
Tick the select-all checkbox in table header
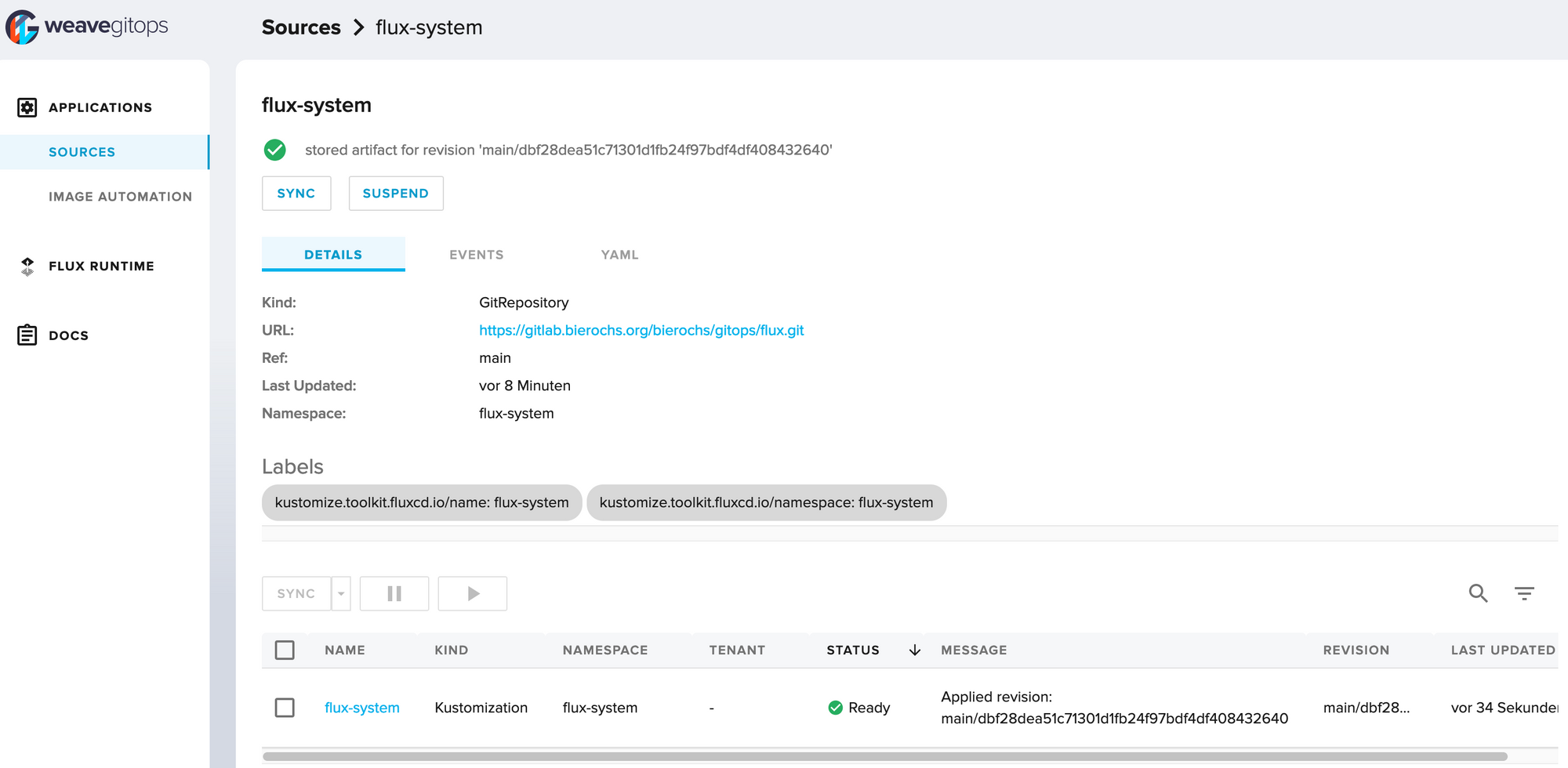pos(285,650)
